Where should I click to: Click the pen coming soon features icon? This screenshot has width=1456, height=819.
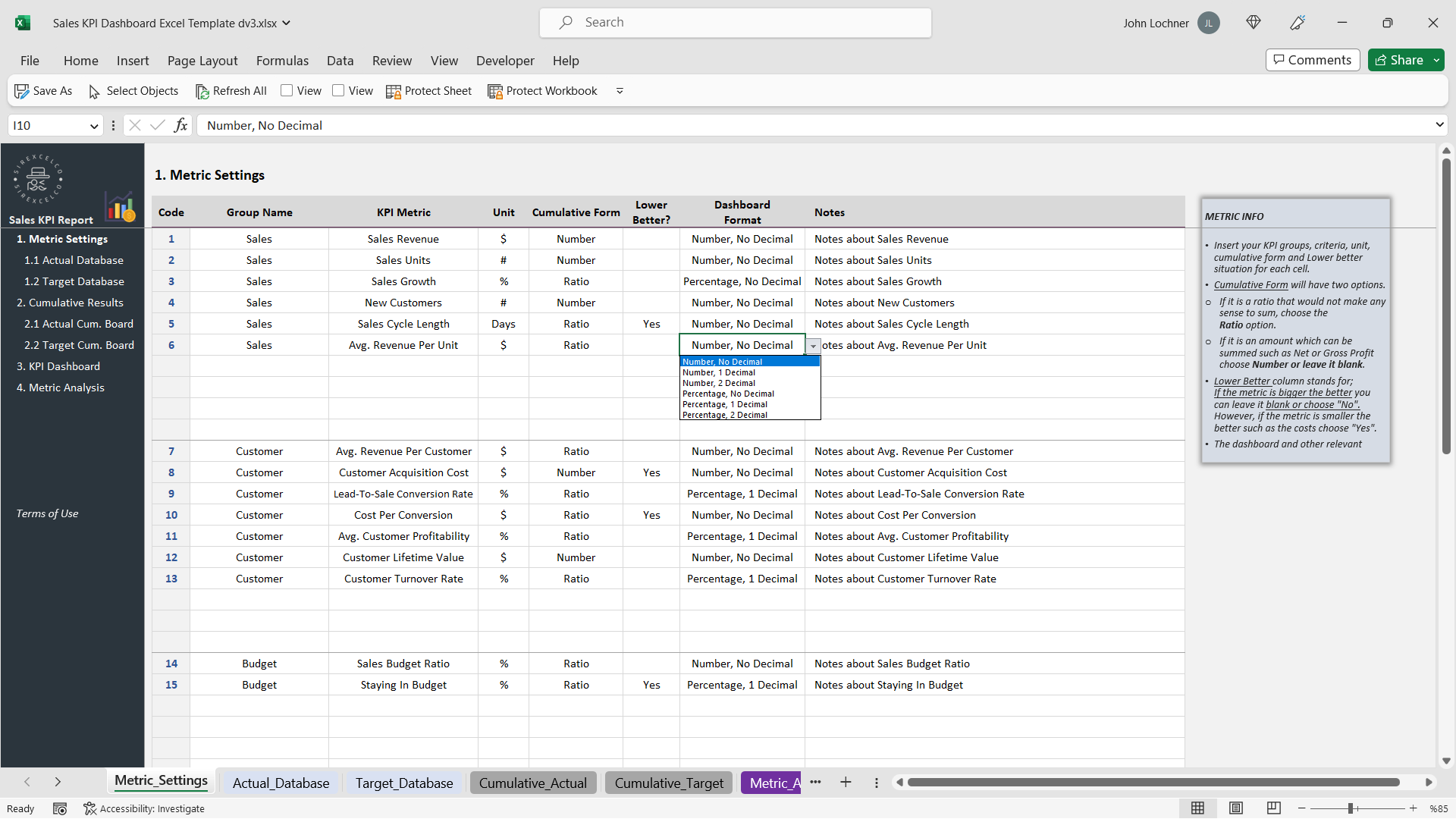point(1298,23)
